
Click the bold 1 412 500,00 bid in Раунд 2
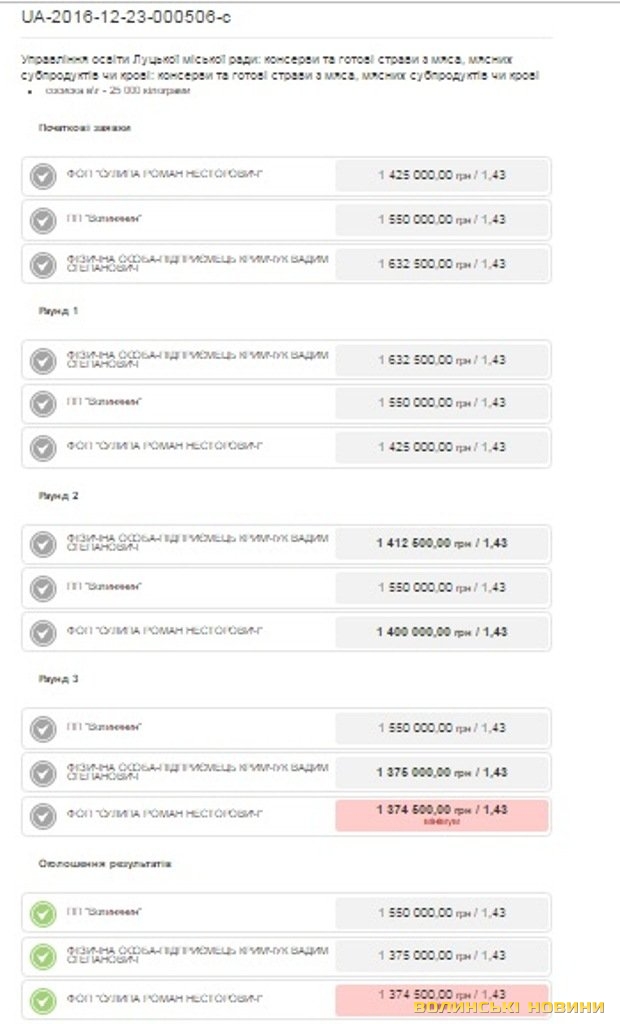(442, 543)
